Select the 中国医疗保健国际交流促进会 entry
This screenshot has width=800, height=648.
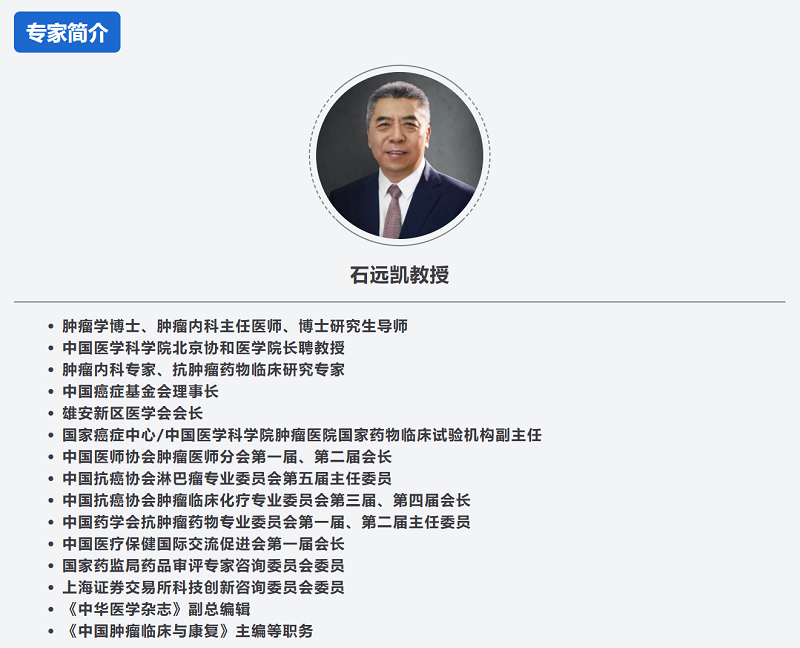coord(203,544)
